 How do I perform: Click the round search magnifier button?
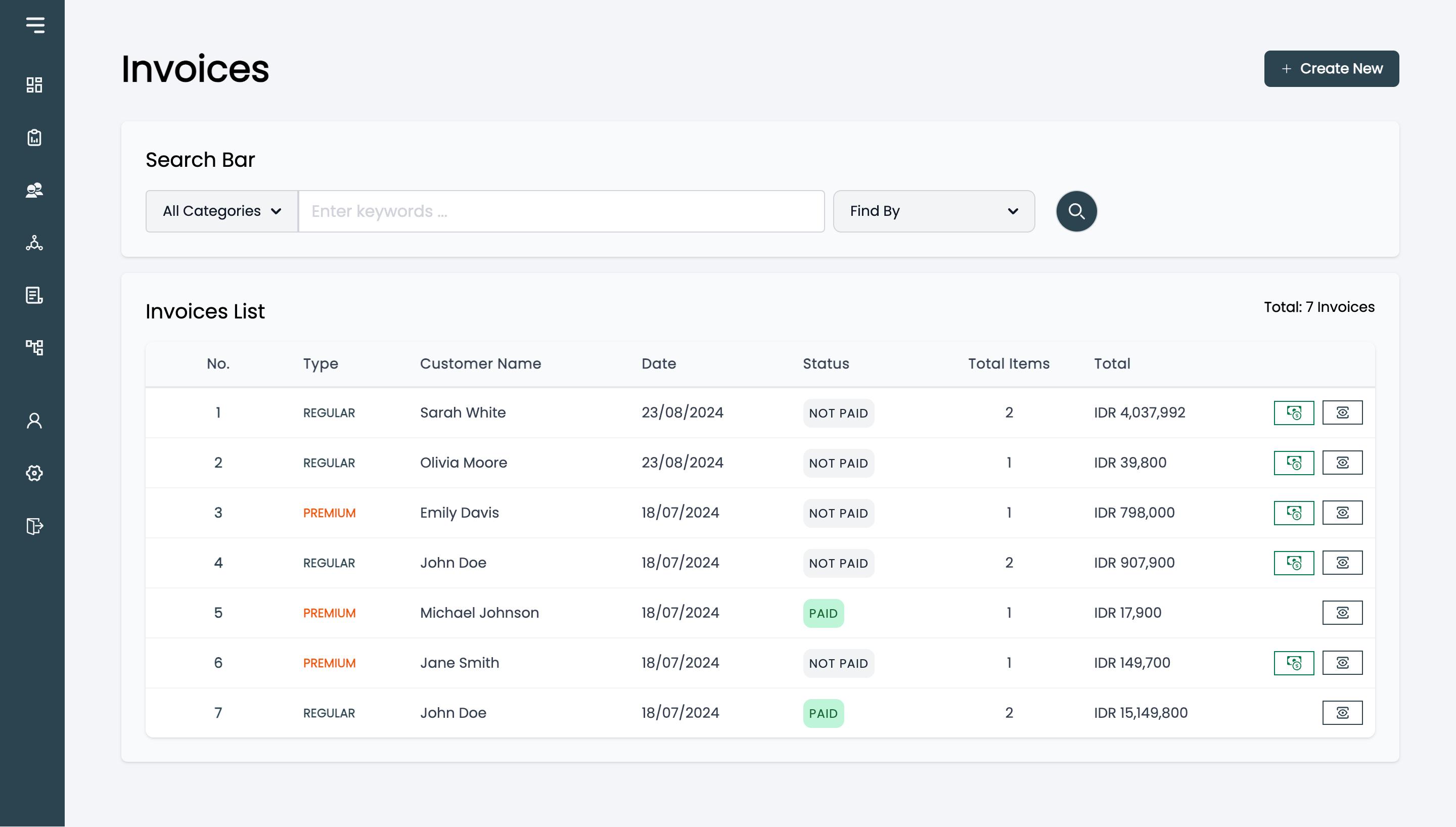[x=1076, y=211]
